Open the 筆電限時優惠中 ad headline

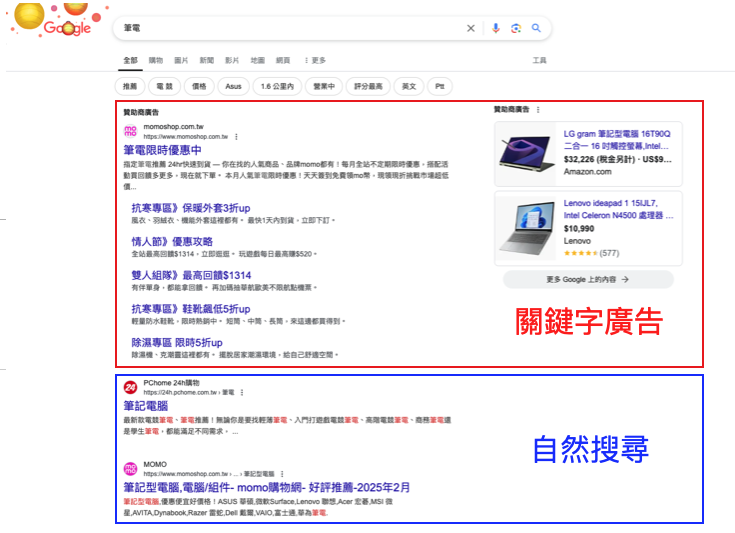pyautogui.click(x=162, y=150)
